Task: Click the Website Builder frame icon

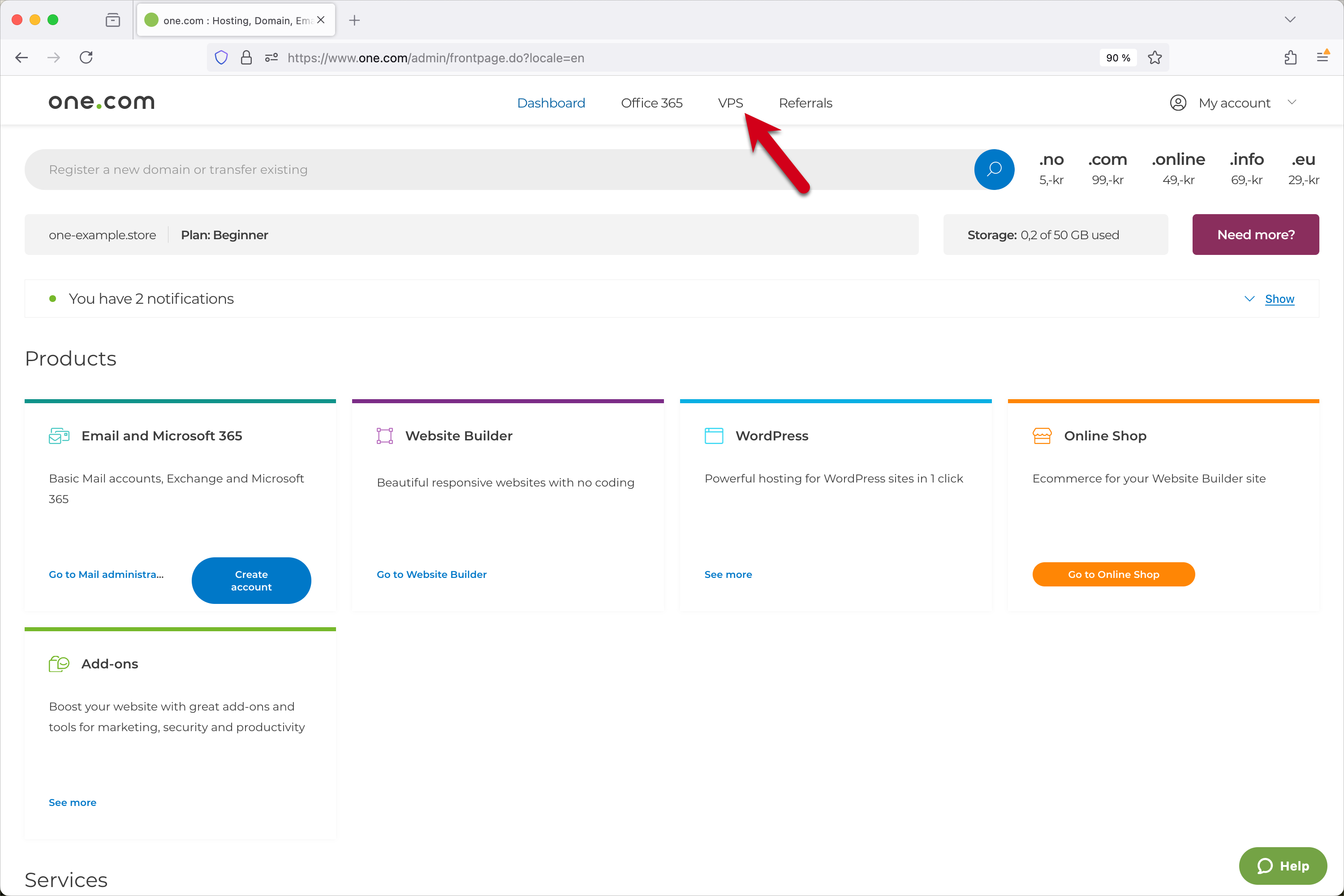Action: point(384,436)
